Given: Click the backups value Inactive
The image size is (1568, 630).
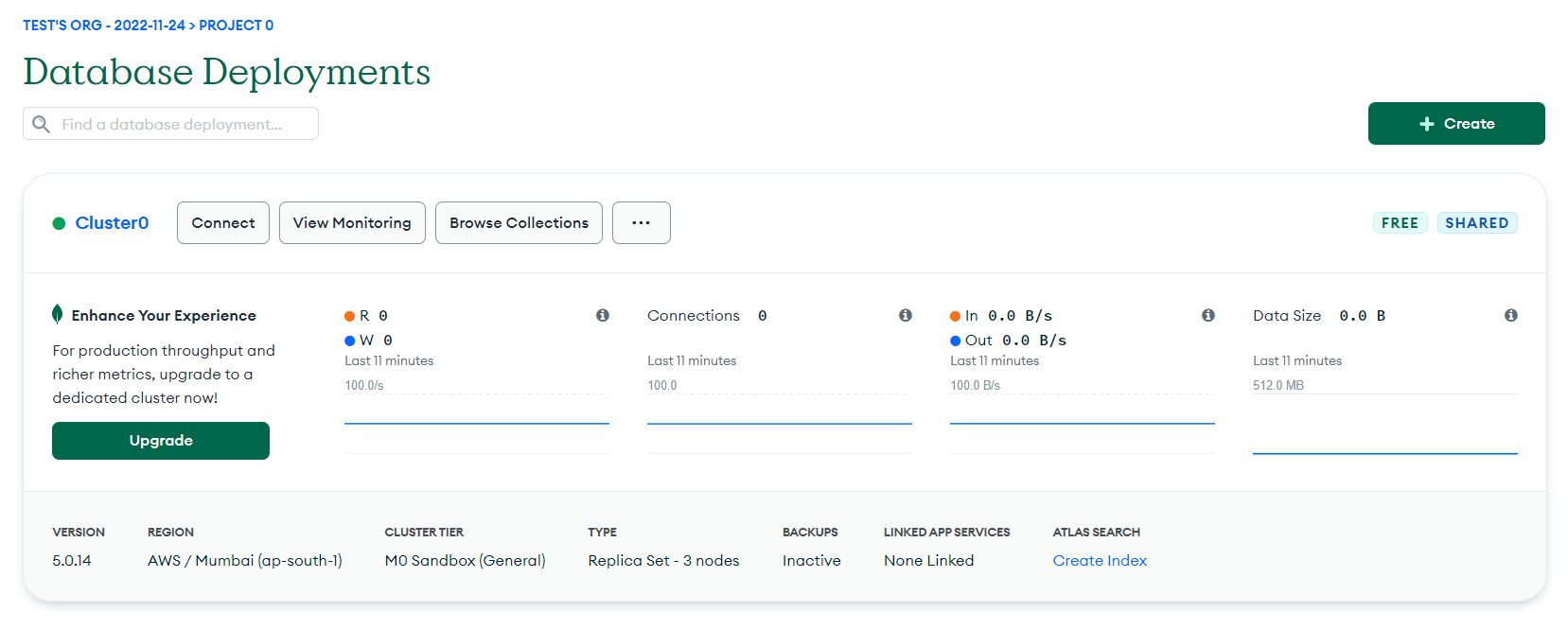Looking at the screenshot, I should (811, 560).
